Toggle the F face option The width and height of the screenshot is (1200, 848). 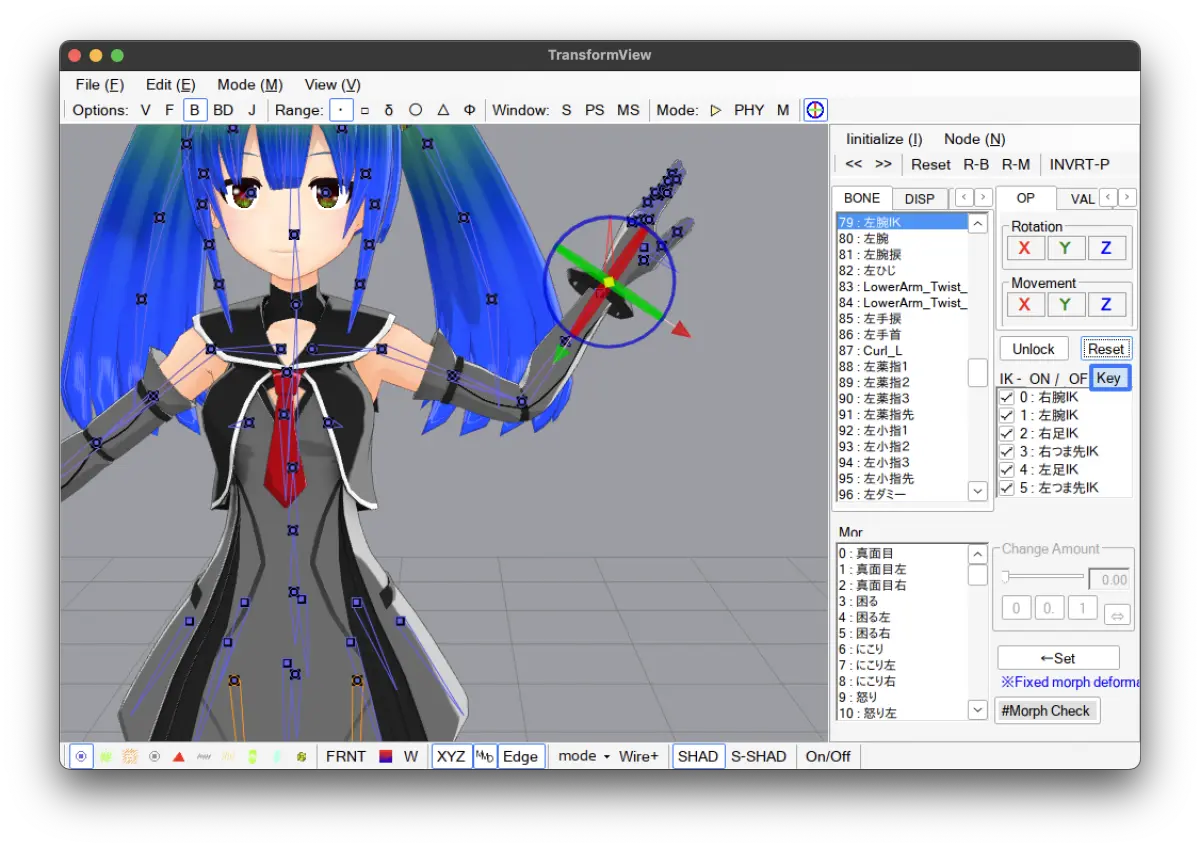click(x=170, y=110)
